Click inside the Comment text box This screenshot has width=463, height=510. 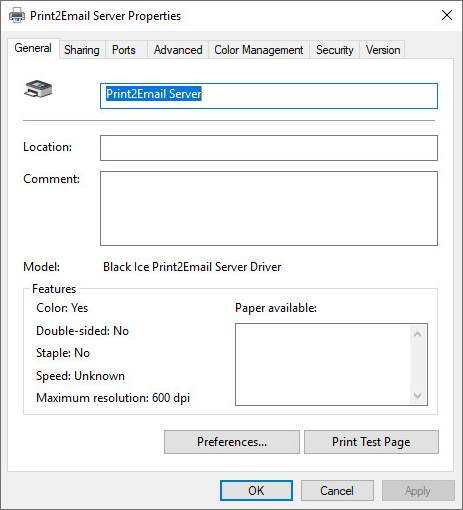pos(269,208)
